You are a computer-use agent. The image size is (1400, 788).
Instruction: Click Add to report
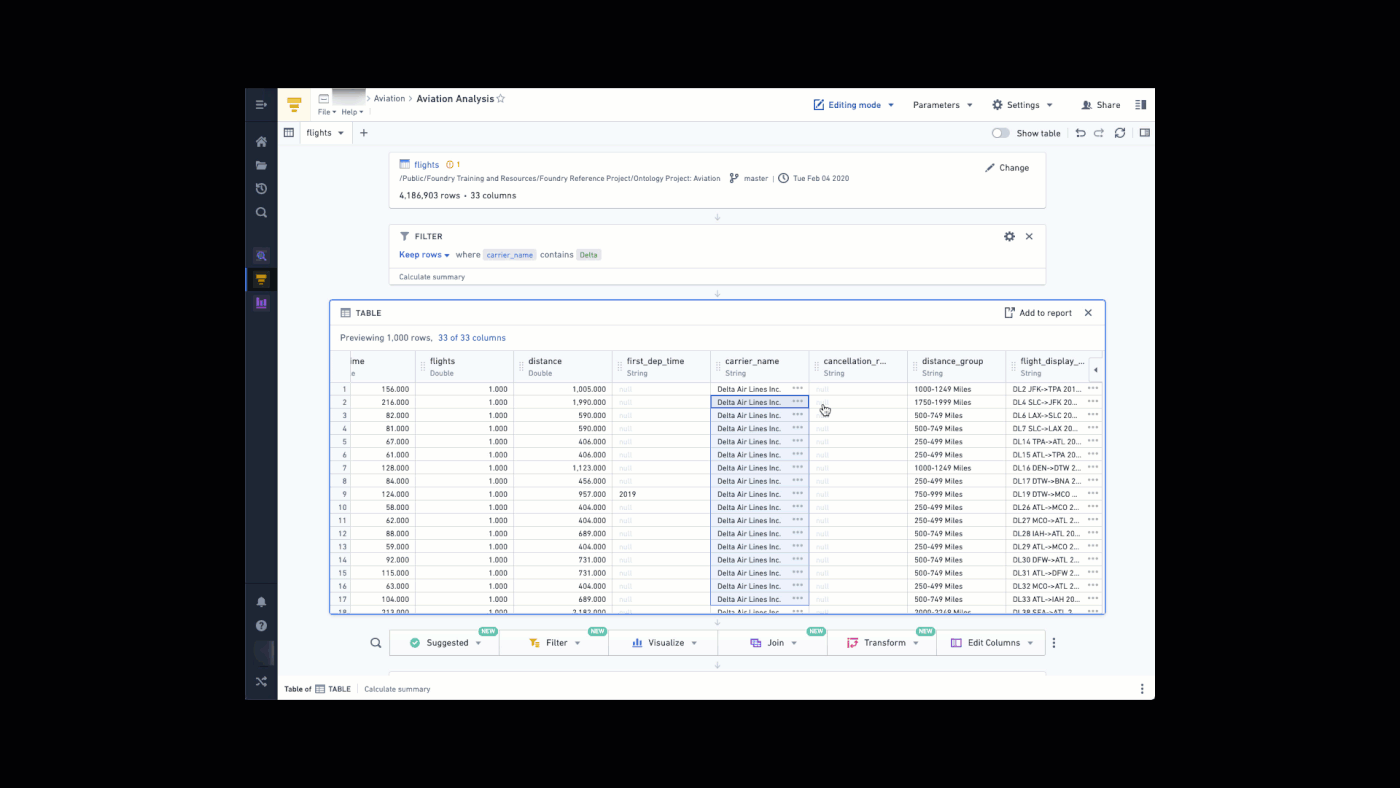(1038, 313)
